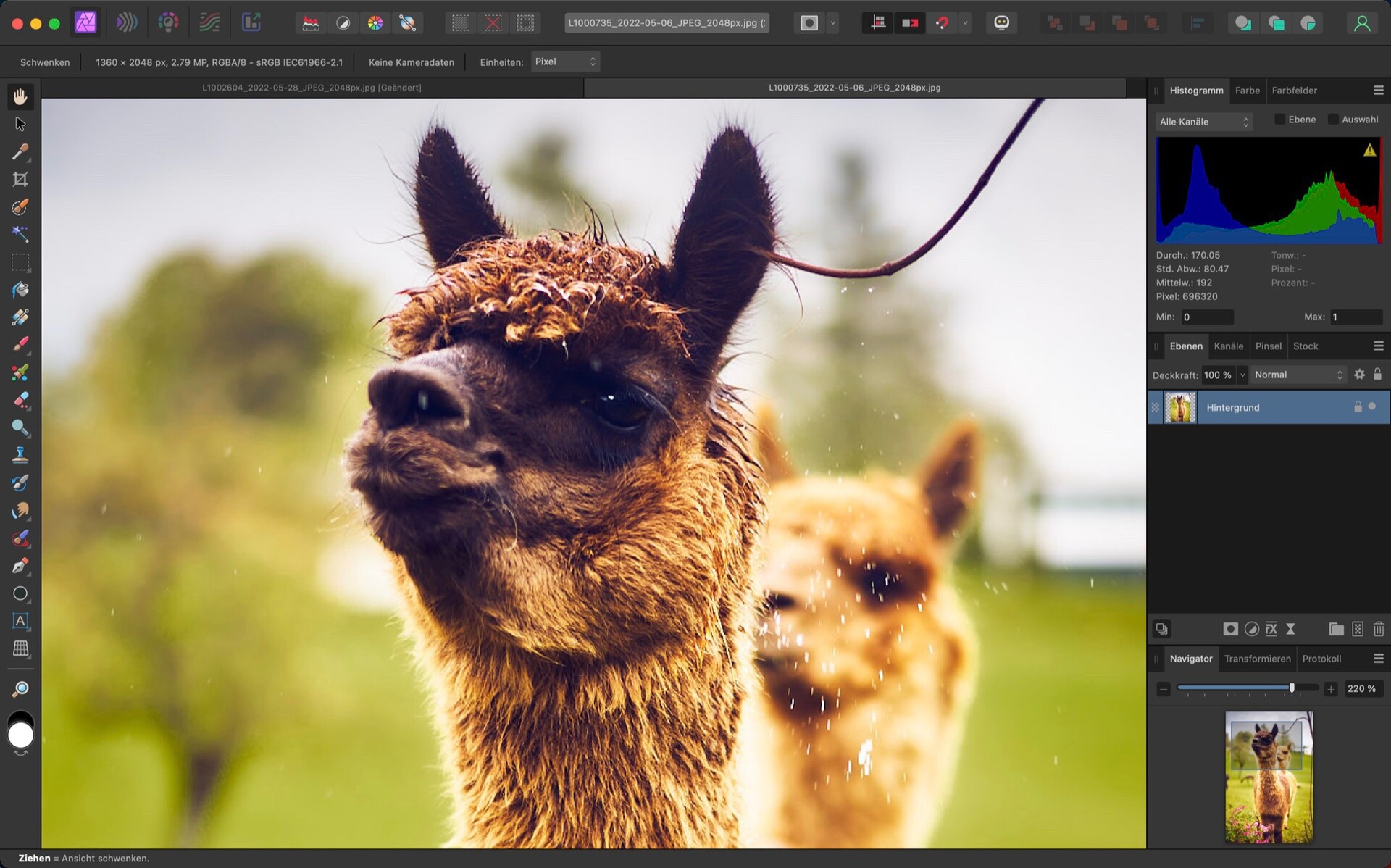Switch to the Kanäle tab
The image size is (1391, 868).
pyautogui.click(x=1229, y=346)
